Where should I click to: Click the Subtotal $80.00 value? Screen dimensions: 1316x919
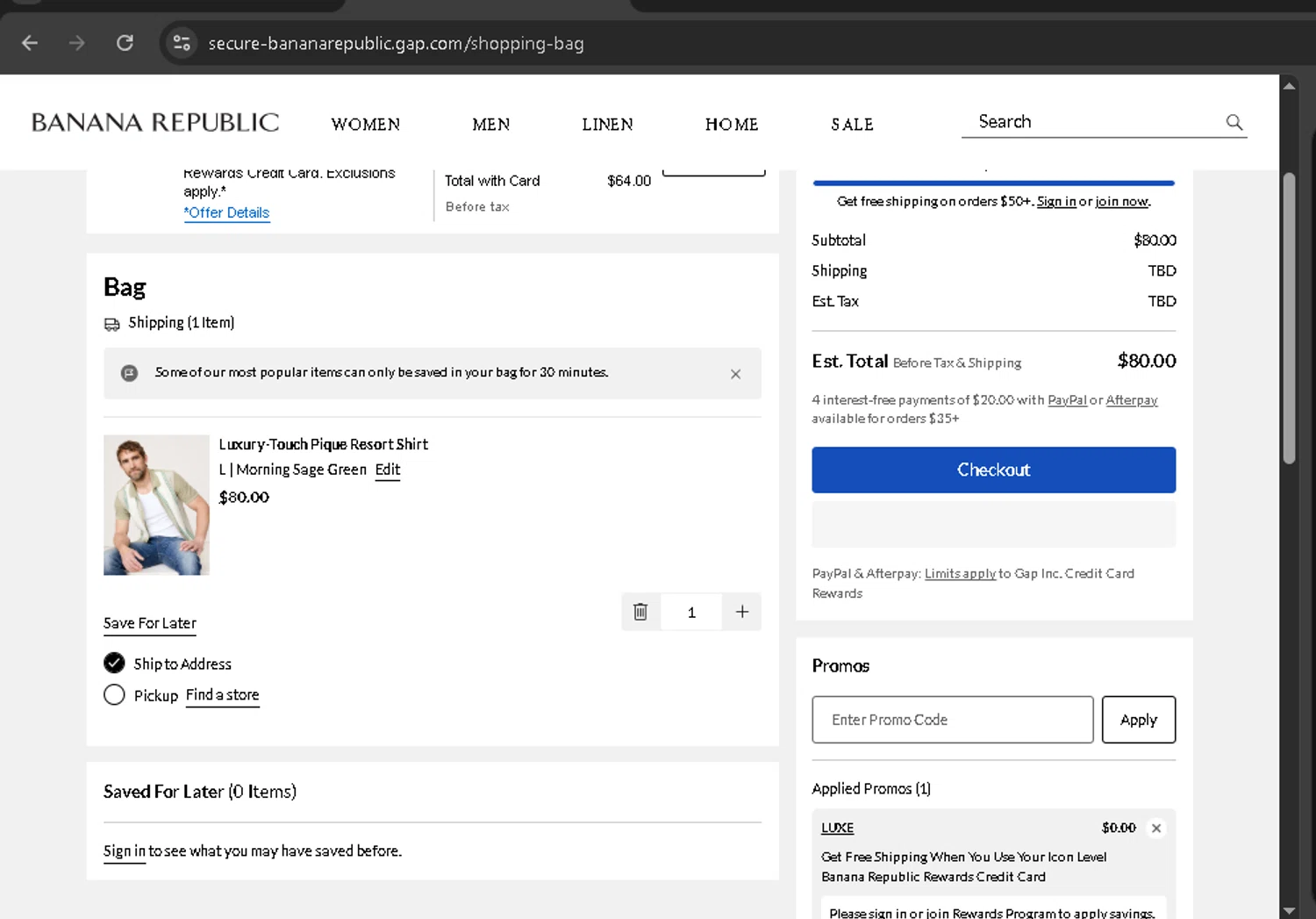1155,241
